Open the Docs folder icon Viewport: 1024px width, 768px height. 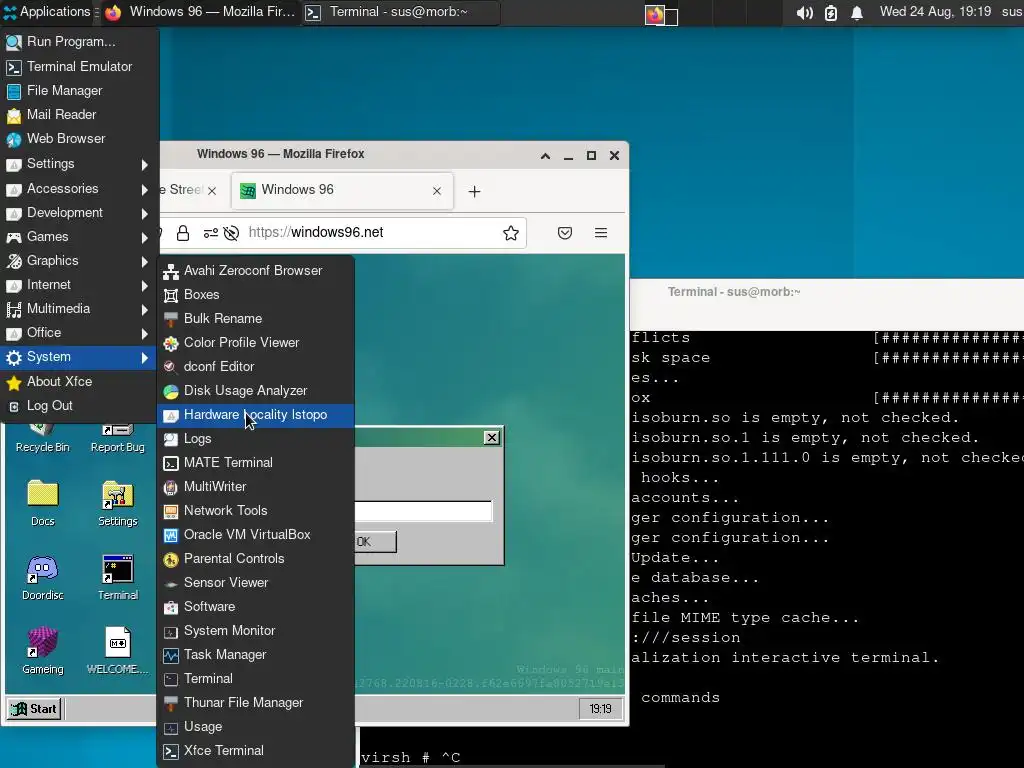[x=42, y=503]
